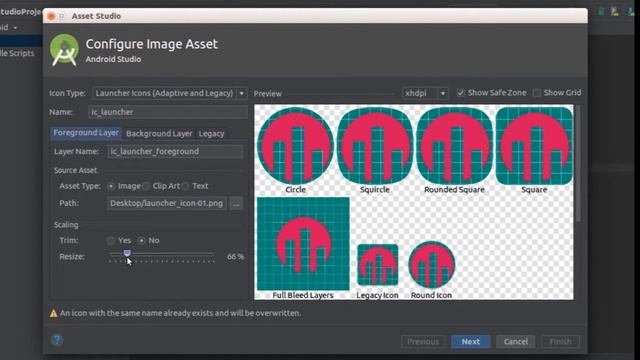Open the Icon Type dropdown

click(x=169, y=93)
